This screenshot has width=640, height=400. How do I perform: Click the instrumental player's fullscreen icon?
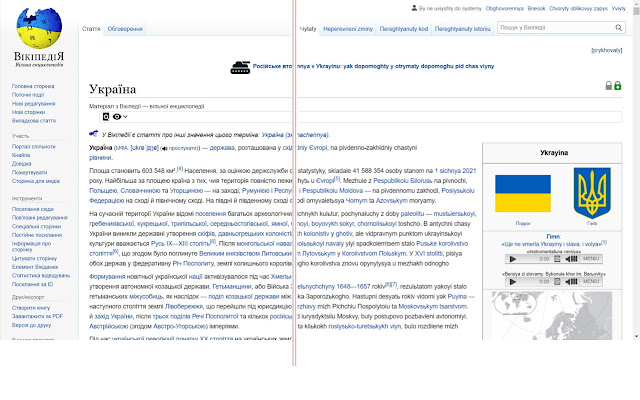tap(557, 259)
